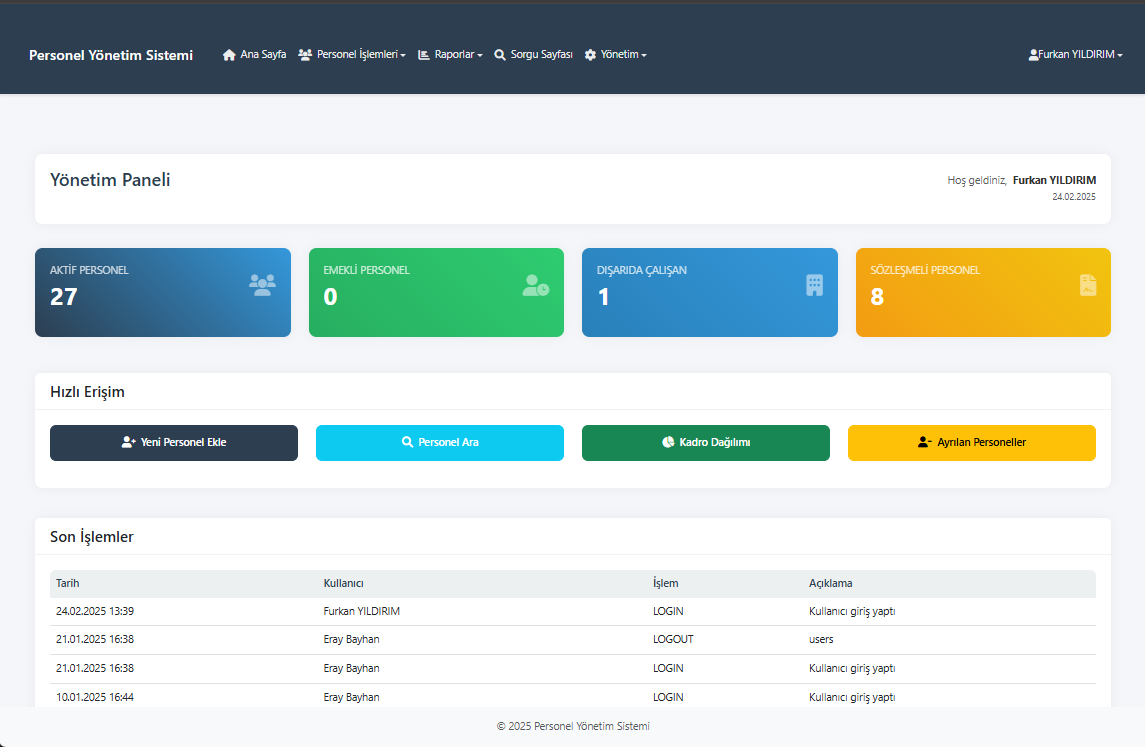The width and height of the screenshot is (1145, 747).
Task: Click the Kullanıcı column header
Action: pos(343,583)
